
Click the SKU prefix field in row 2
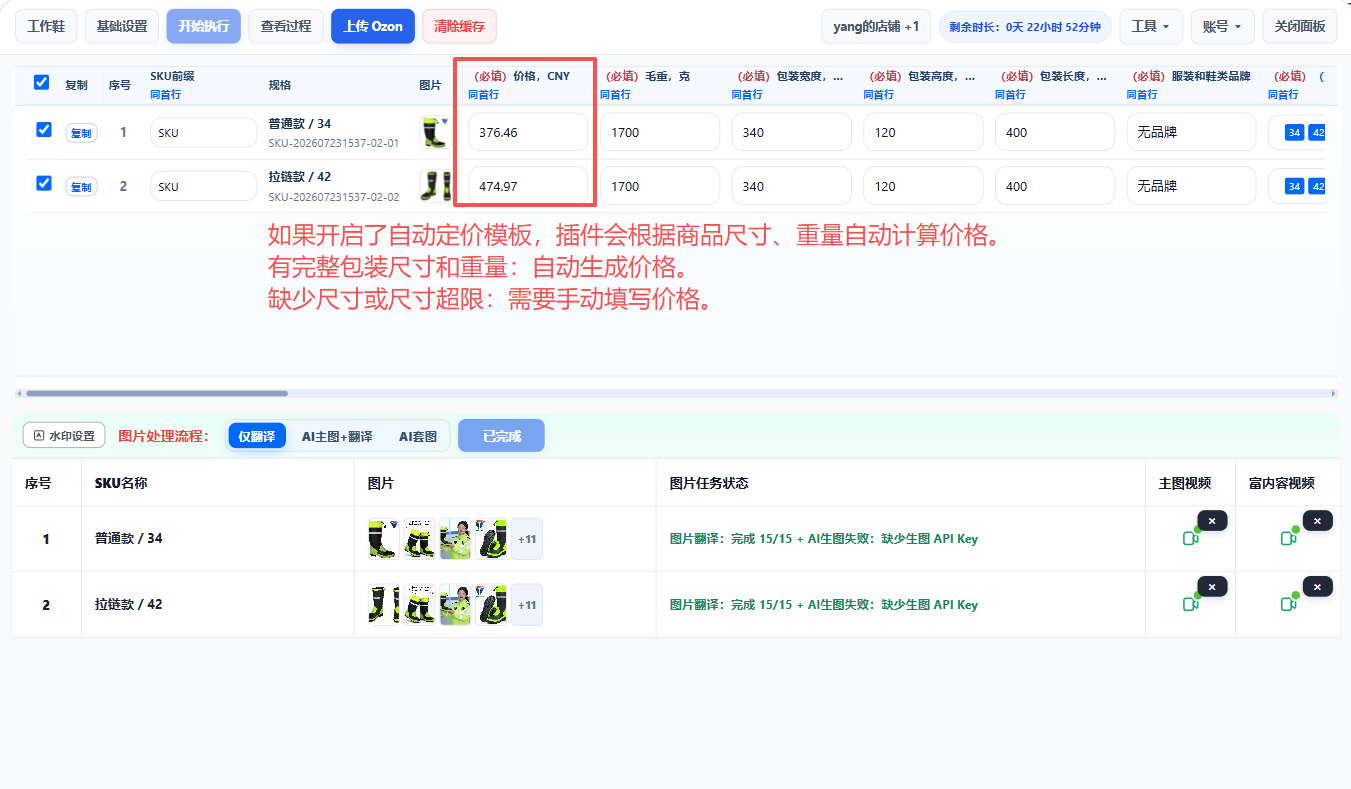204,186
